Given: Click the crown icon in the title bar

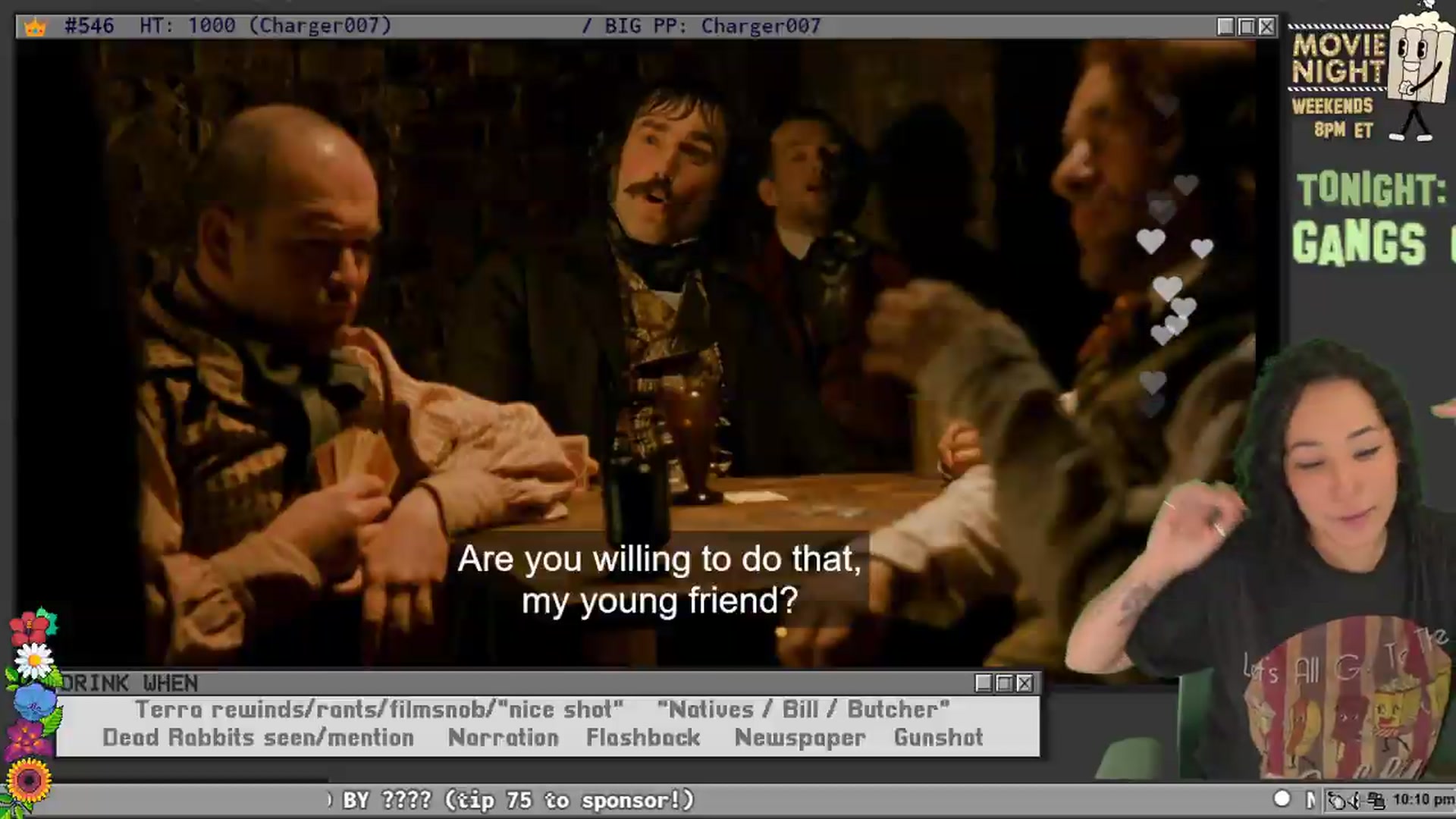Looking at the screenshot, I should [x=35, y=27].
